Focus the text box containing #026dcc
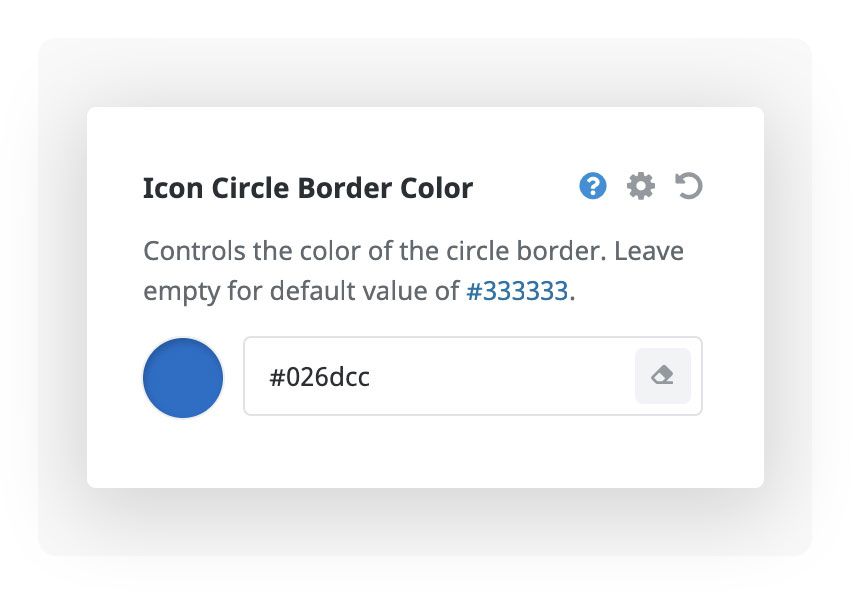Viewport: 853px width, 595px height. (x=440, y=377)
